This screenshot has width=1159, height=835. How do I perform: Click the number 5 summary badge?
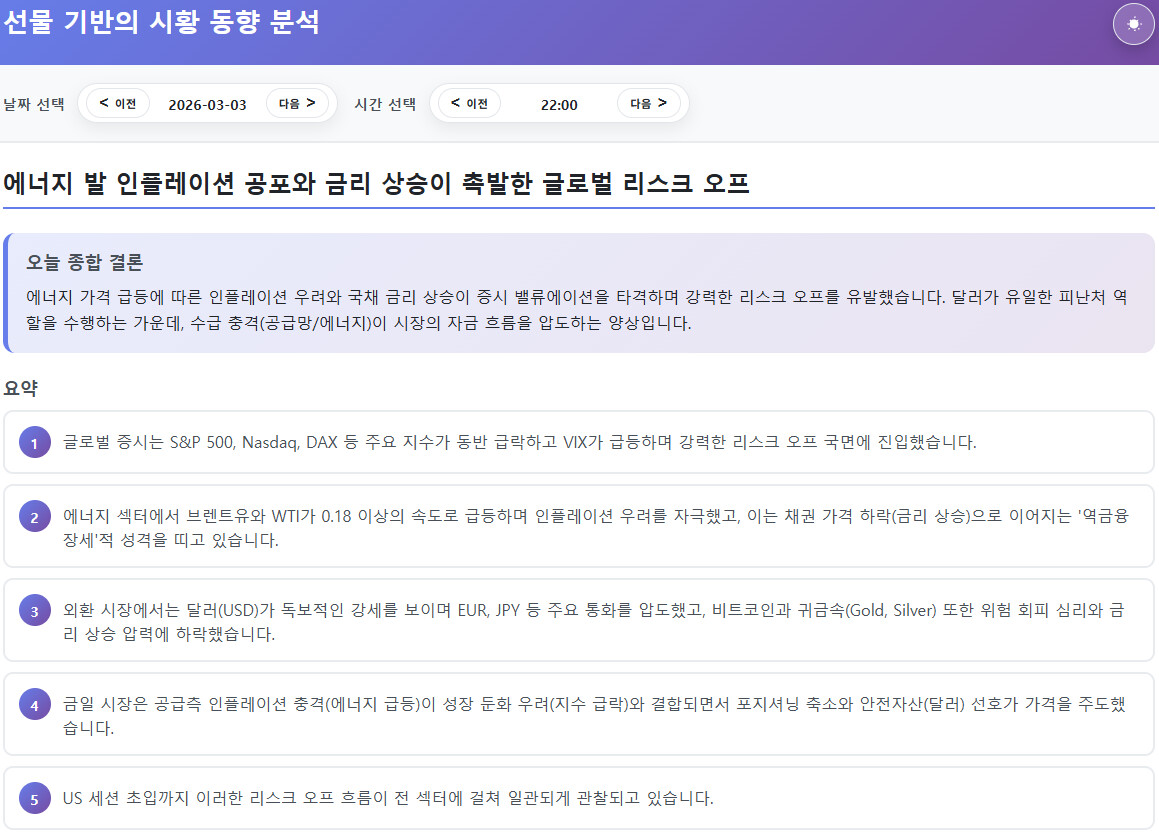[x=34, y=799]
